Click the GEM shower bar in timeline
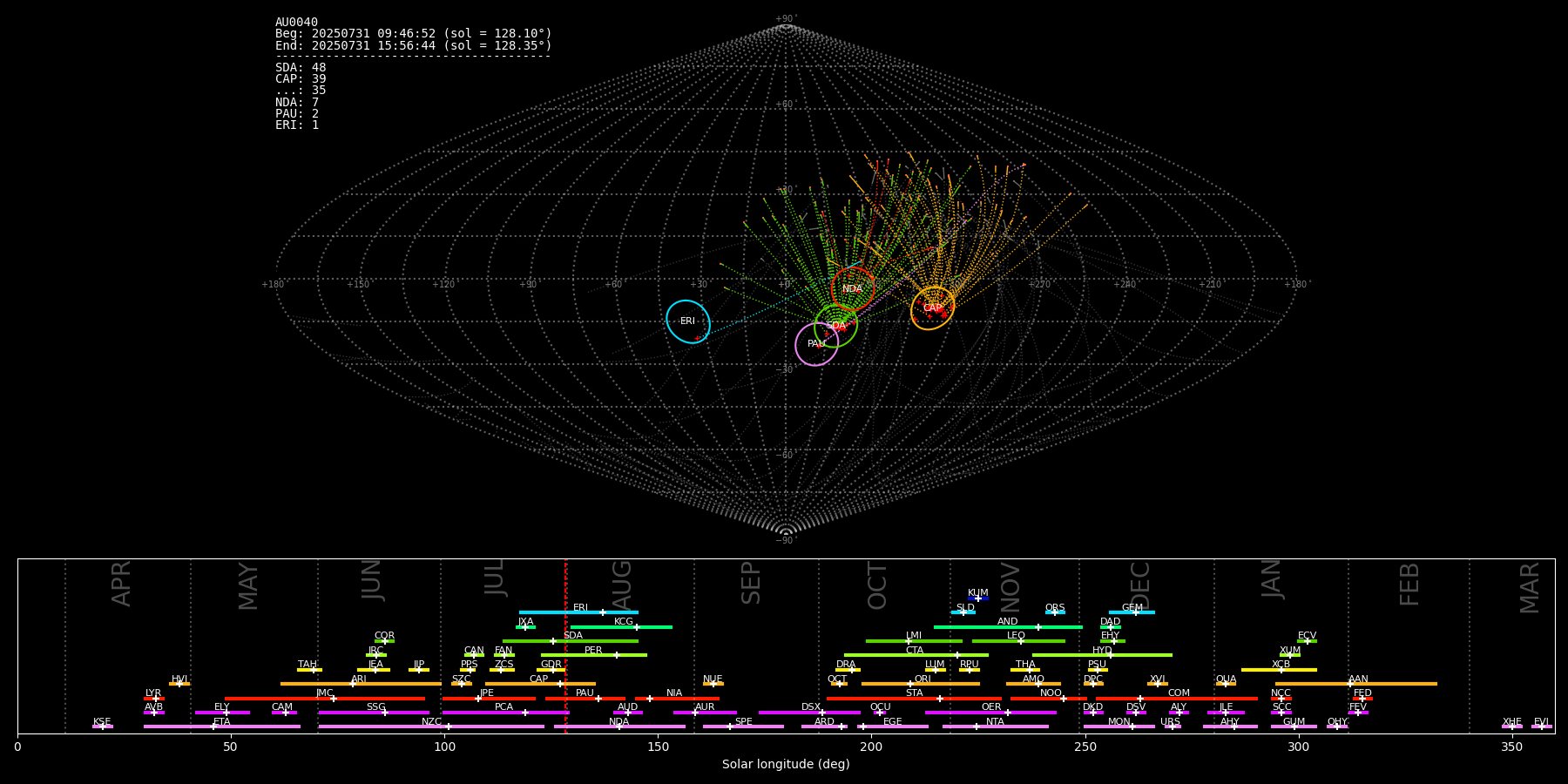Viewport: 1568px width, 784px height. [x=1132, y=612]
